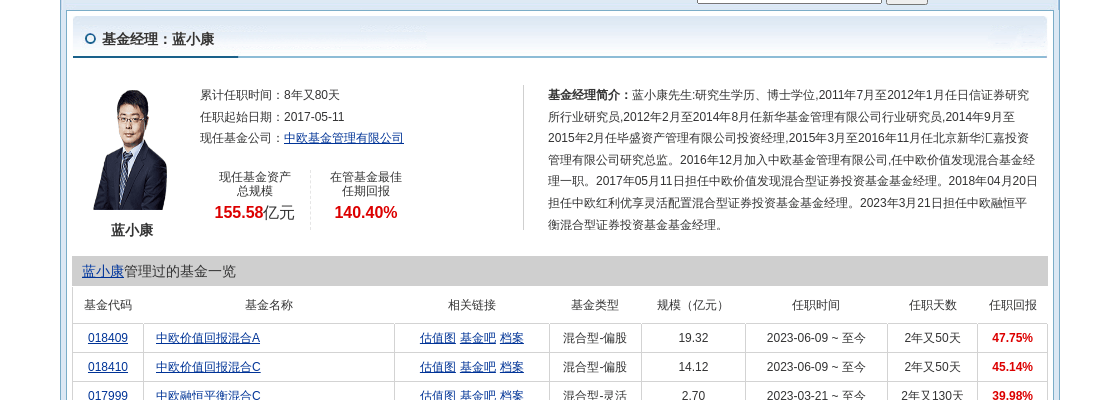Click the 蓝小康 name under the photo

point(132,230)
